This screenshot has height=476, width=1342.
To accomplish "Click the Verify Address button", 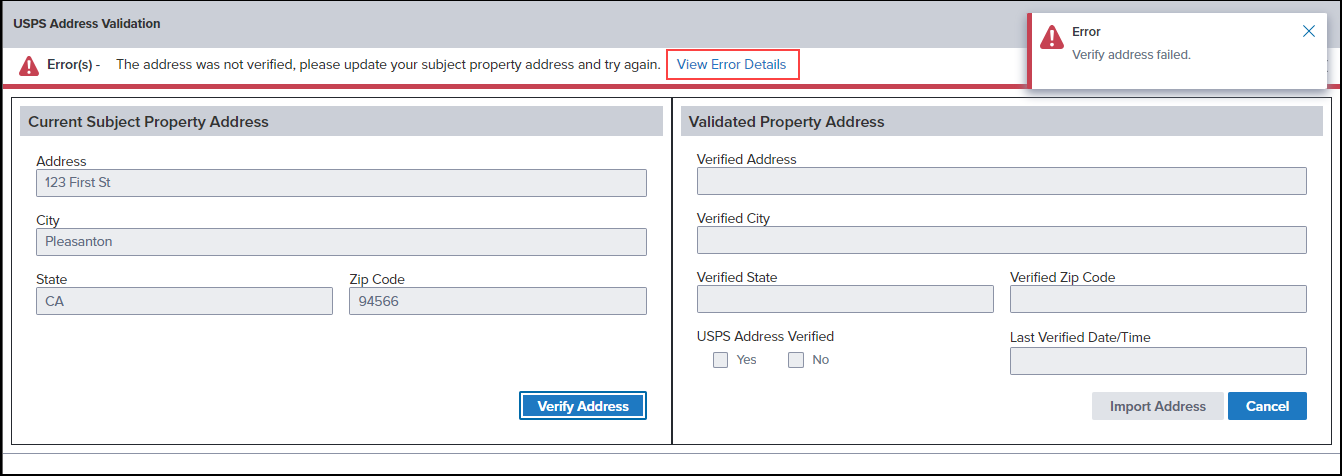I will pos(583,406).
